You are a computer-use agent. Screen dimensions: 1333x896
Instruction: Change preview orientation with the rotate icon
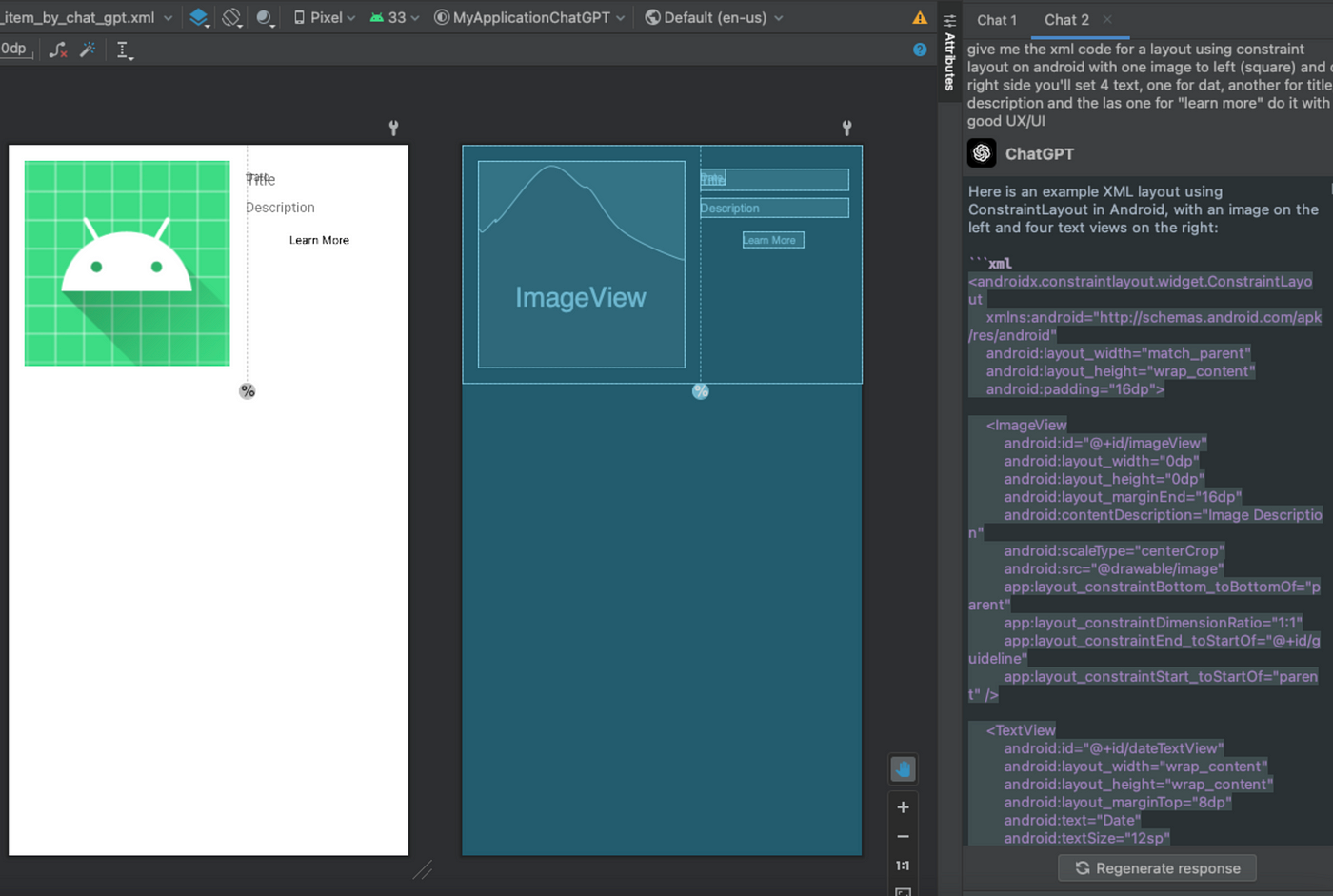pyautogui.click(x=231, y=17)
